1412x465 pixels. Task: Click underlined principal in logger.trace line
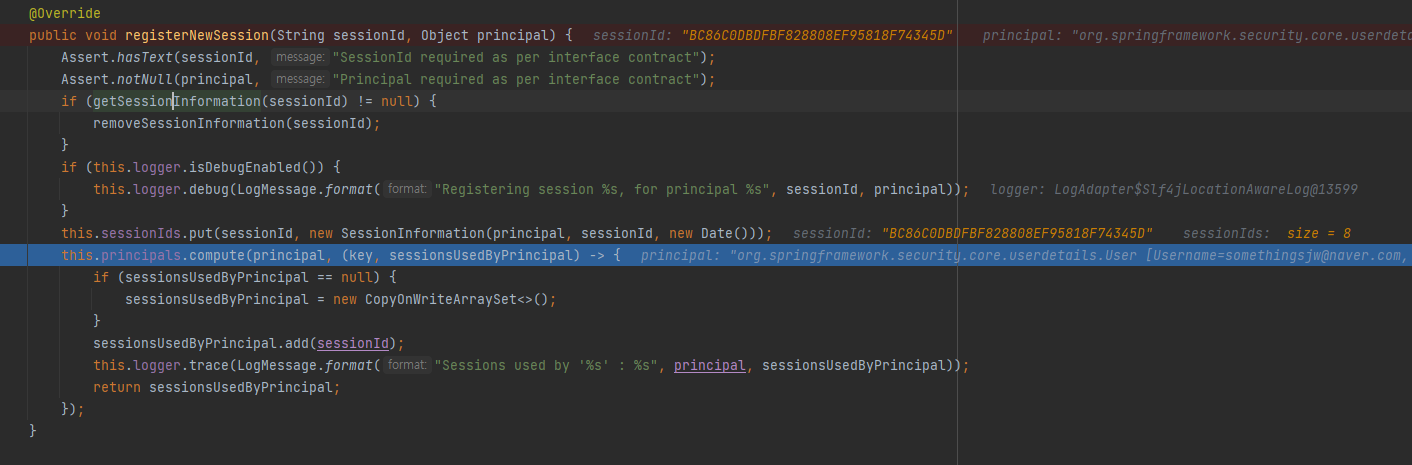[710, 365]
